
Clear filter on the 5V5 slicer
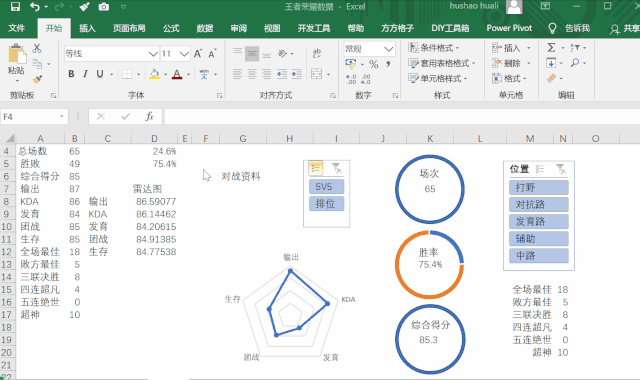(x=337, y=168)
